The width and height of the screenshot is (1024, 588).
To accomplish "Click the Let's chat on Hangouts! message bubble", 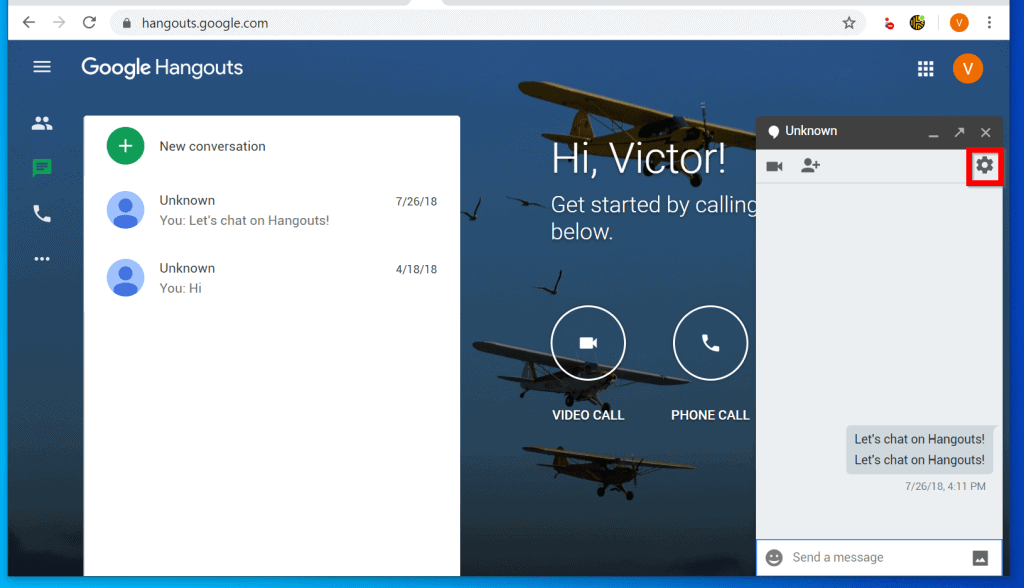I will (x=920, y=449).
